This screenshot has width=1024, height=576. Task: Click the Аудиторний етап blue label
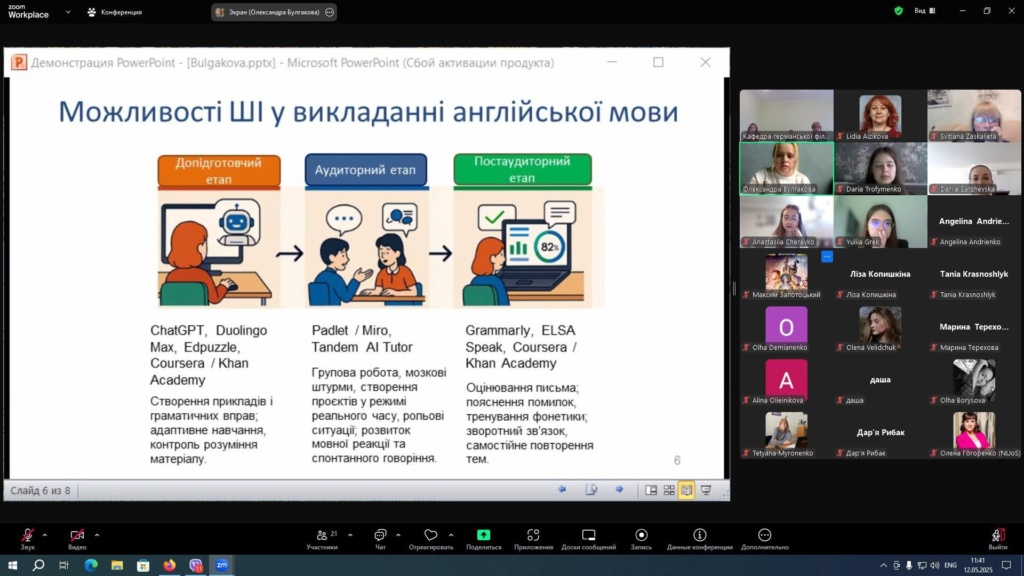(x=366, y=170)
